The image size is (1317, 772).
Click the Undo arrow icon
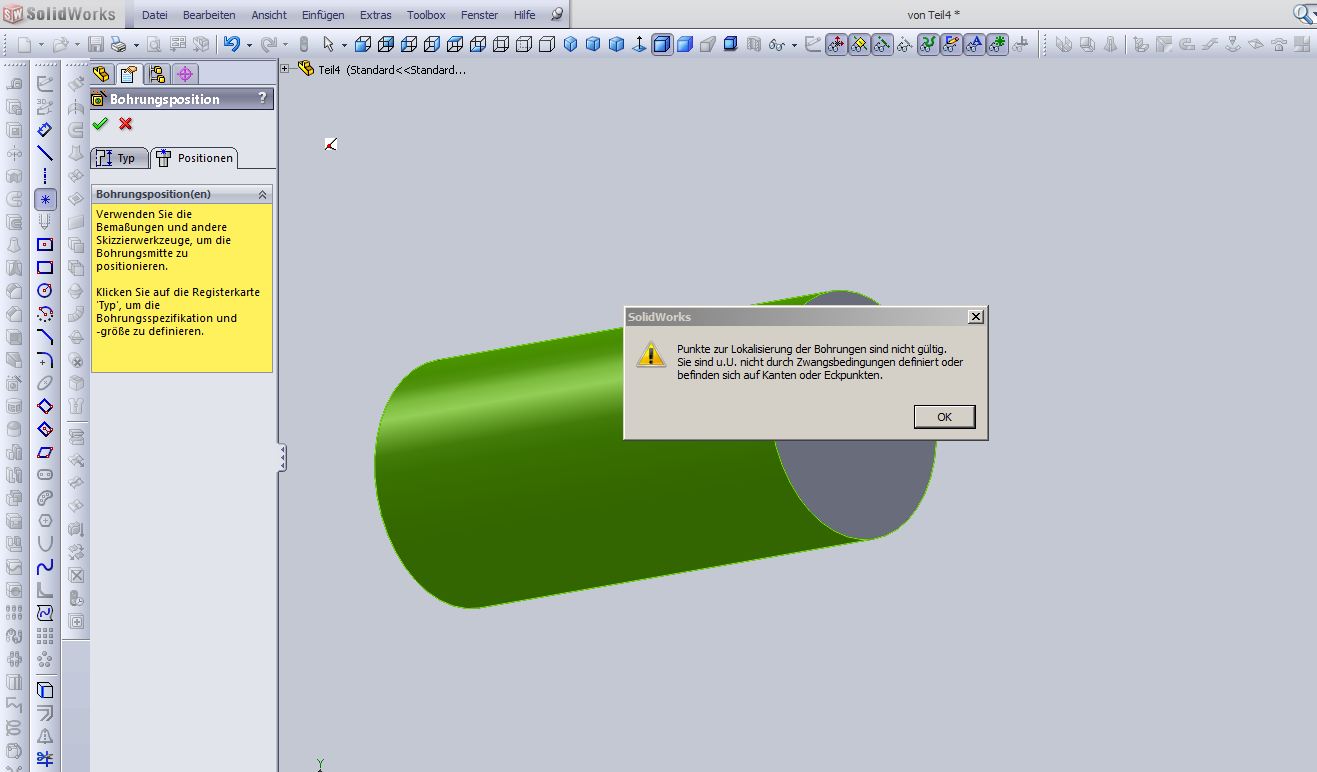232,44
